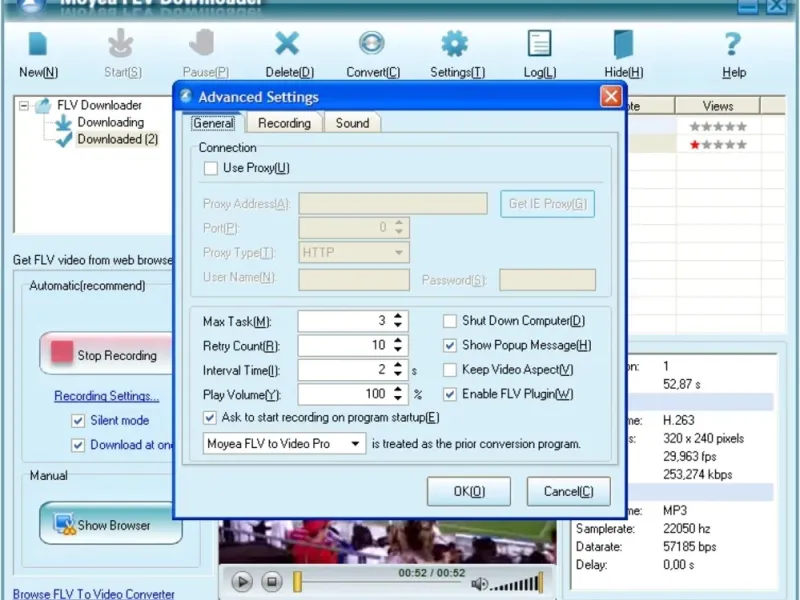
Task: Open the Log(L) document icon
Action: (x=539, y=43)
